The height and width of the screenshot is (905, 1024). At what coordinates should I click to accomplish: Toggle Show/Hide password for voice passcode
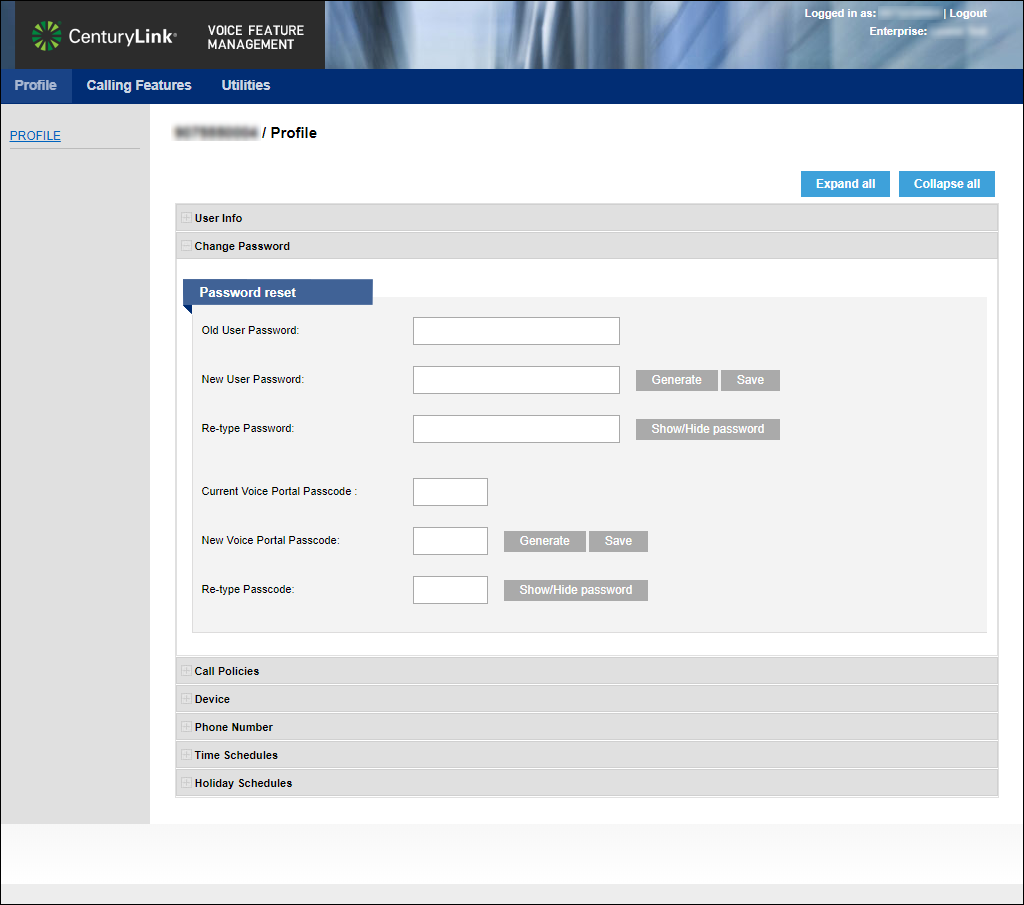pos(576,590)
